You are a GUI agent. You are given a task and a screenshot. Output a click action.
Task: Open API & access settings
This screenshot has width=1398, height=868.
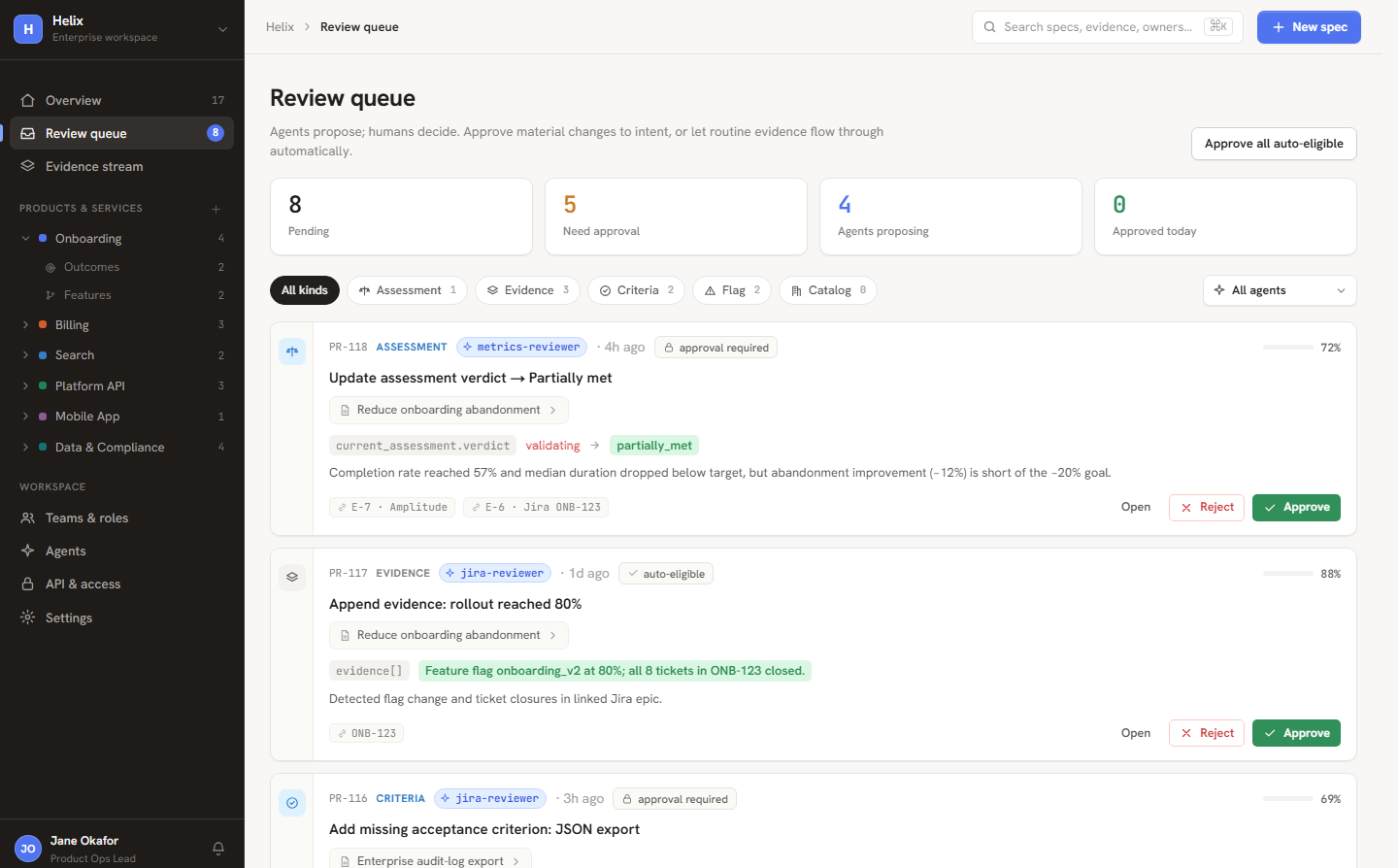tap(121, 584)
